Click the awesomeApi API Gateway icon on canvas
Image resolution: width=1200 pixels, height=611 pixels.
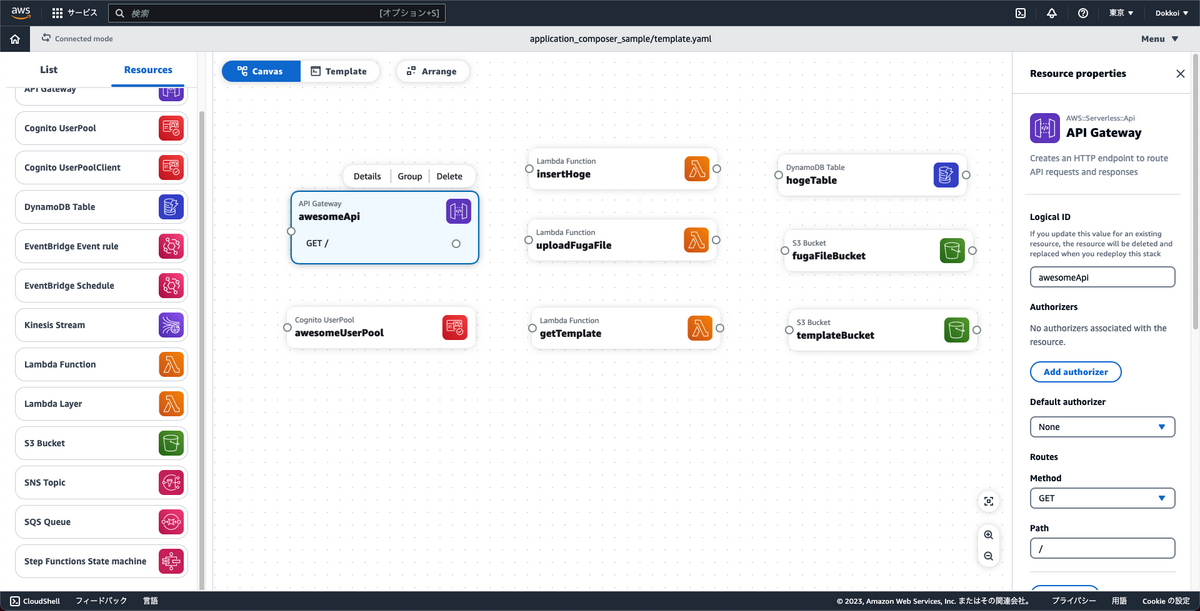pyautogui.click(x=458, y=211)
